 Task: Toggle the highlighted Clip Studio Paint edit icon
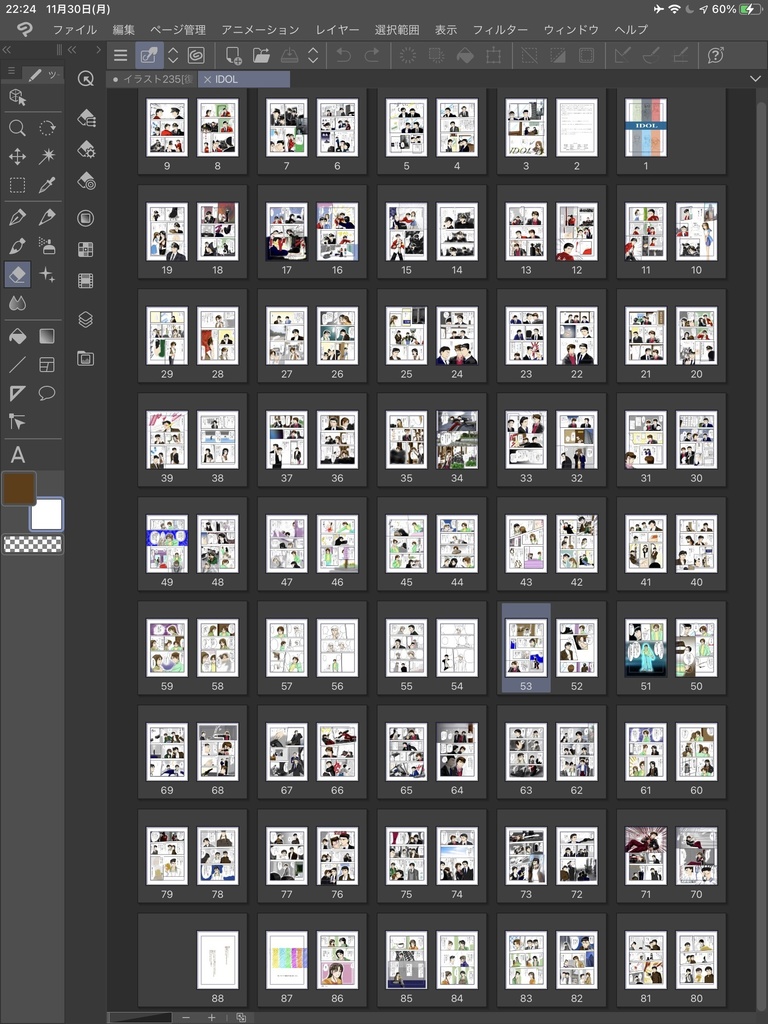pos(149,56)
